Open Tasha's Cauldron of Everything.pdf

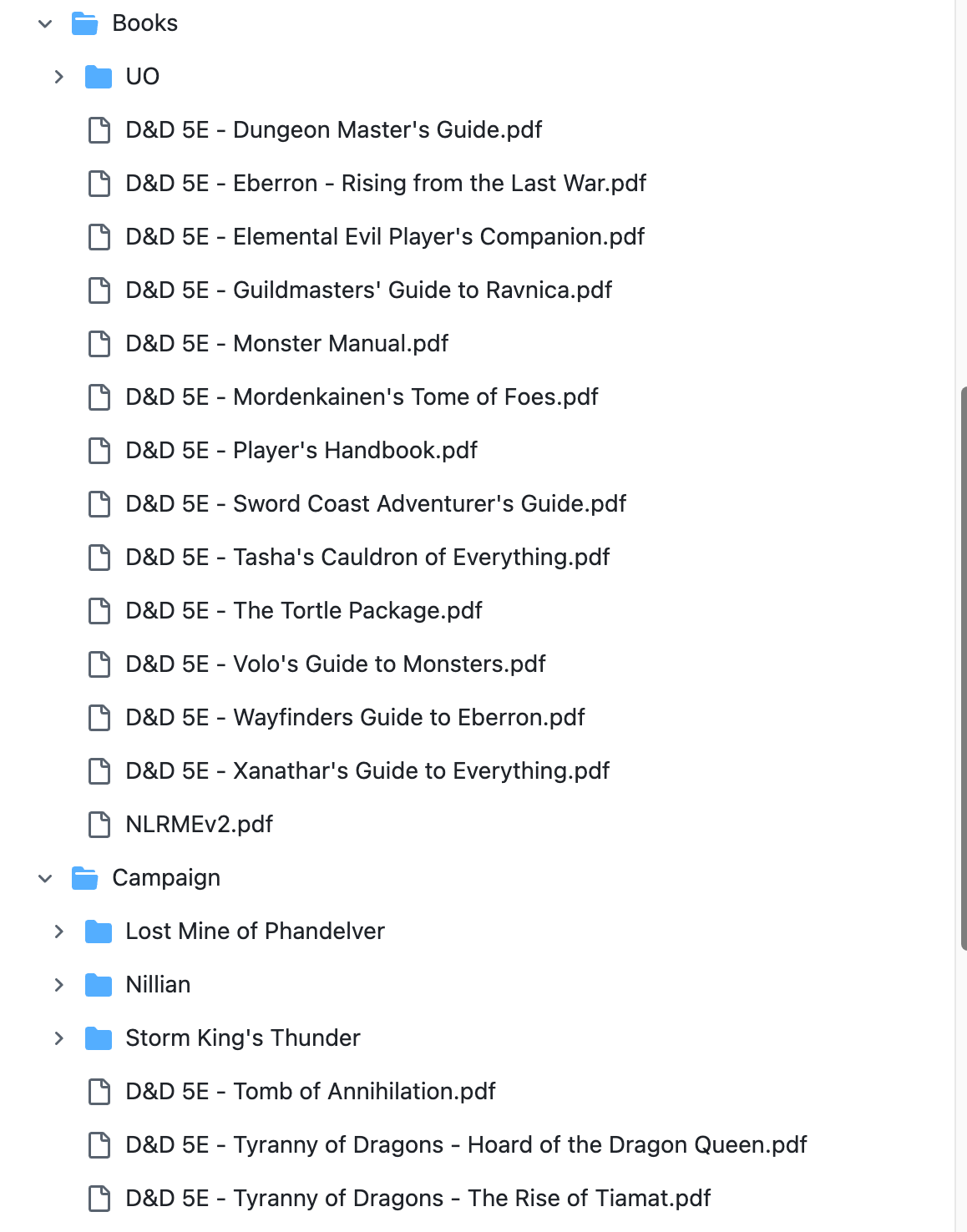tap(367, 557)
